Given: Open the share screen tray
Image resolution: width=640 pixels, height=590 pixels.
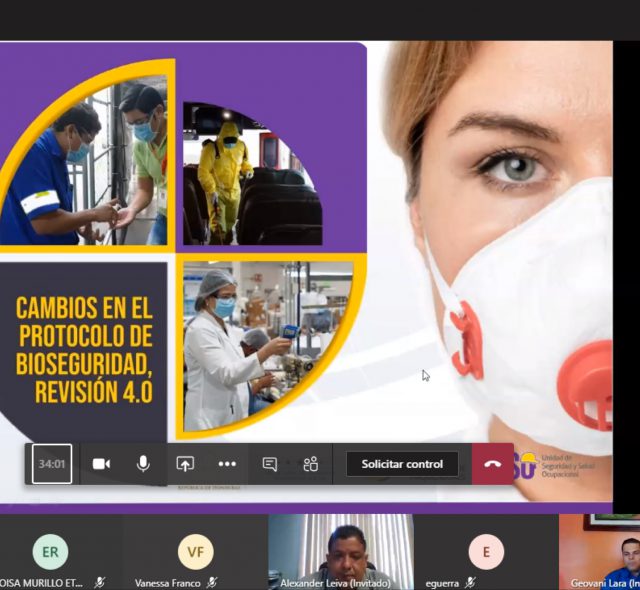Looking at the screenshot, I should pyautogui.click(x=185, y=464).
